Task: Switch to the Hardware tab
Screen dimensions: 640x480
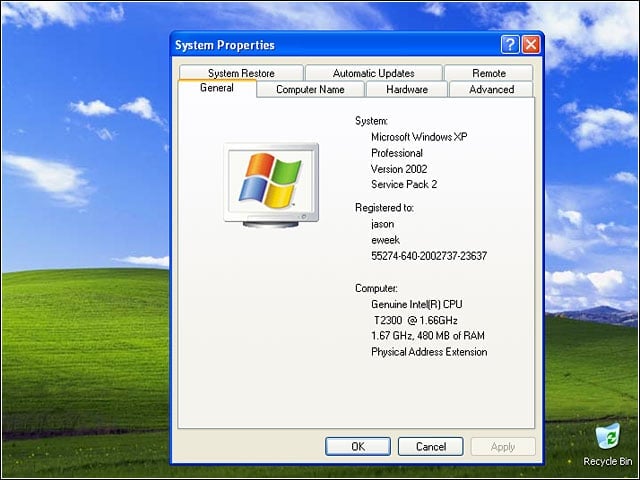Action: [x=407, y=89]
